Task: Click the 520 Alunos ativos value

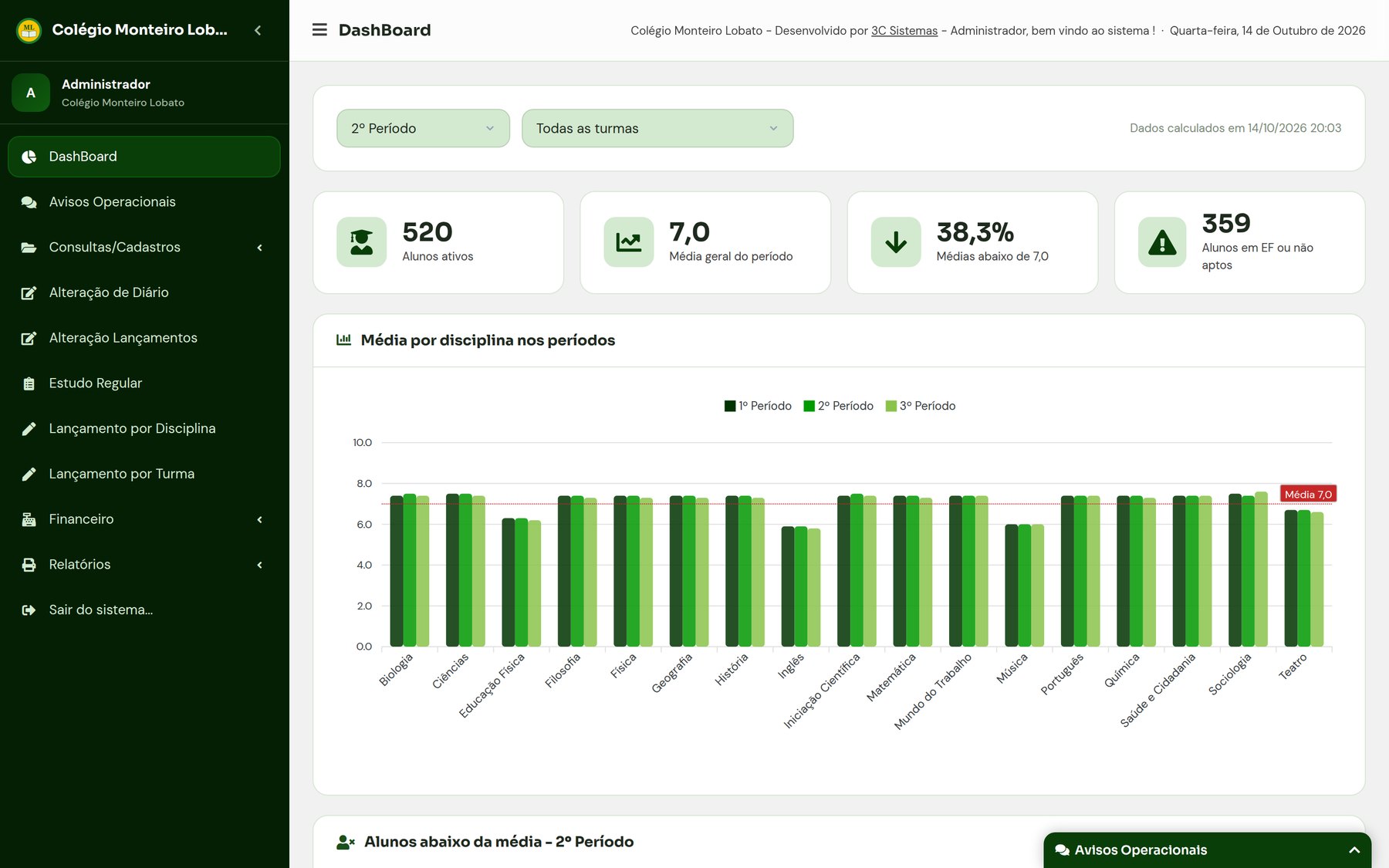Action: (428, 232)
